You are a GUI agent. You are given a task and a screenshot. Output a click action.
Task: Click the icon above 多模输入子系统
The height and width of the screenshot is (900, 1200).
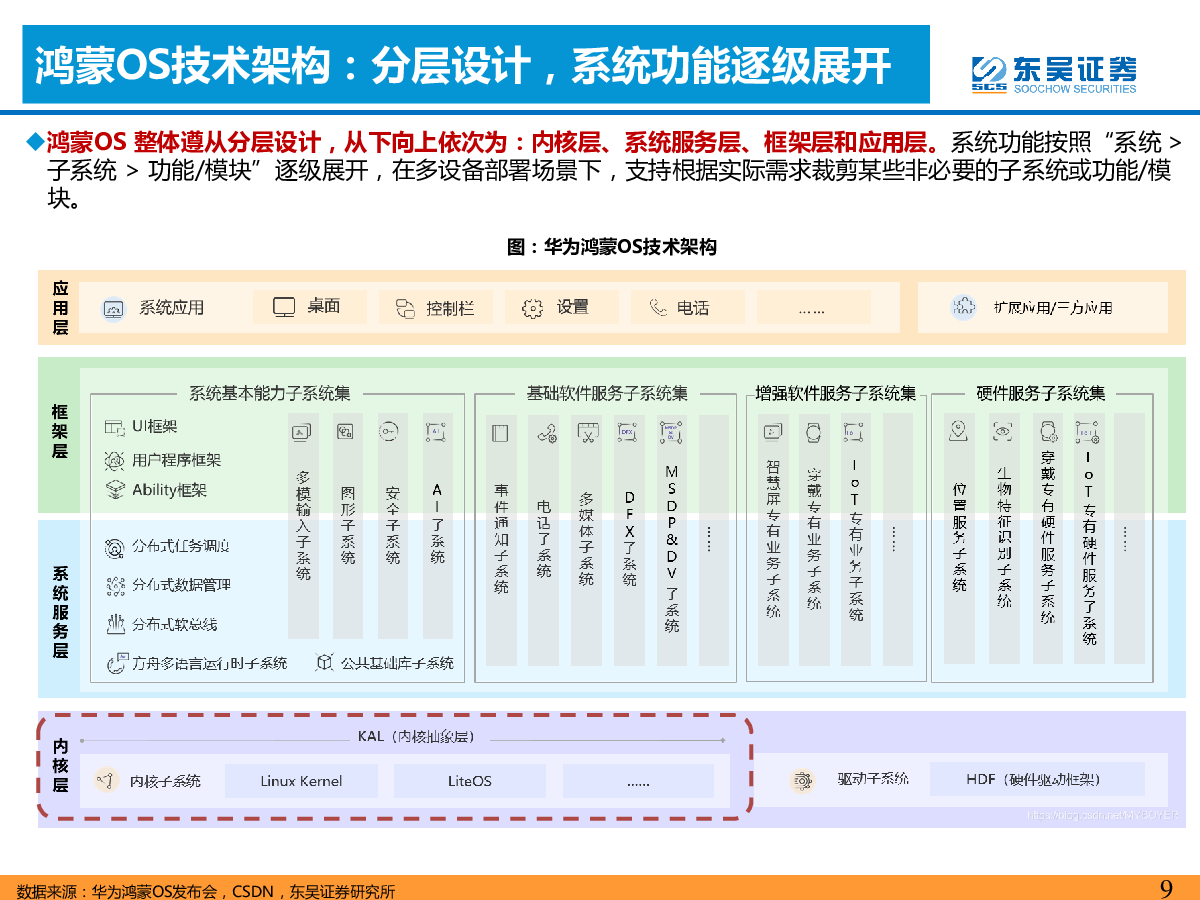click(302, 432)
